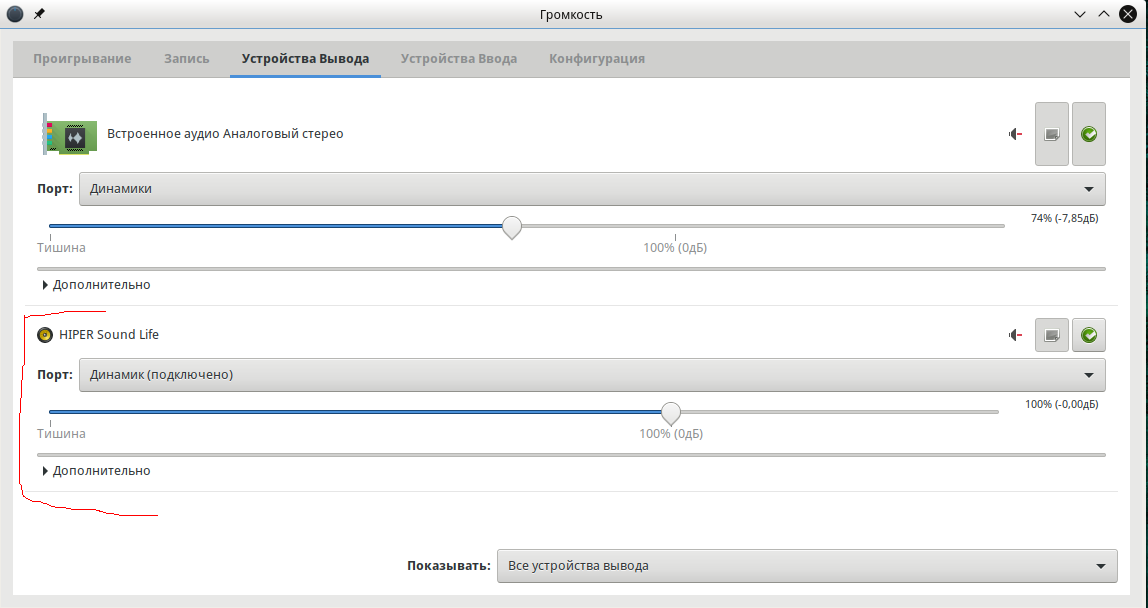1148x608 pixels.
Task: Toggle channel lock for HIPER Sound Life
Action: coord(1051,335)
